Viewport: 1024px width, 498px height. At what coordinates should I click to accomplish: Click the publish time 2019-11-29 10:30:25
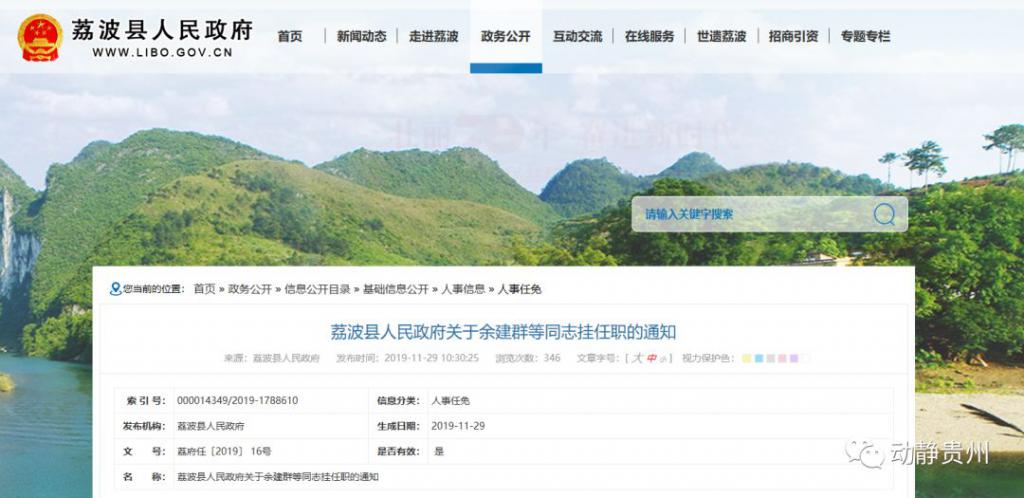pos(431,358)
